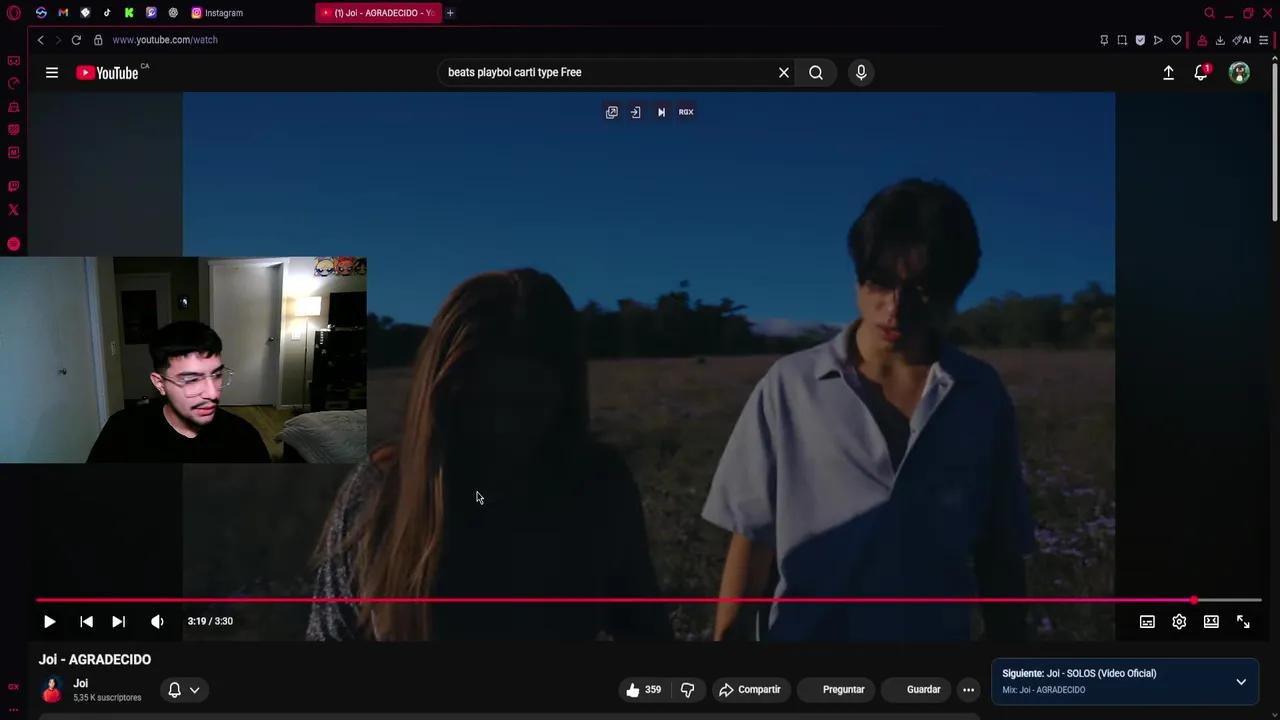1280x720 pixels.
Task: Open more actions three-dot menu
Action: click(968, 689)
